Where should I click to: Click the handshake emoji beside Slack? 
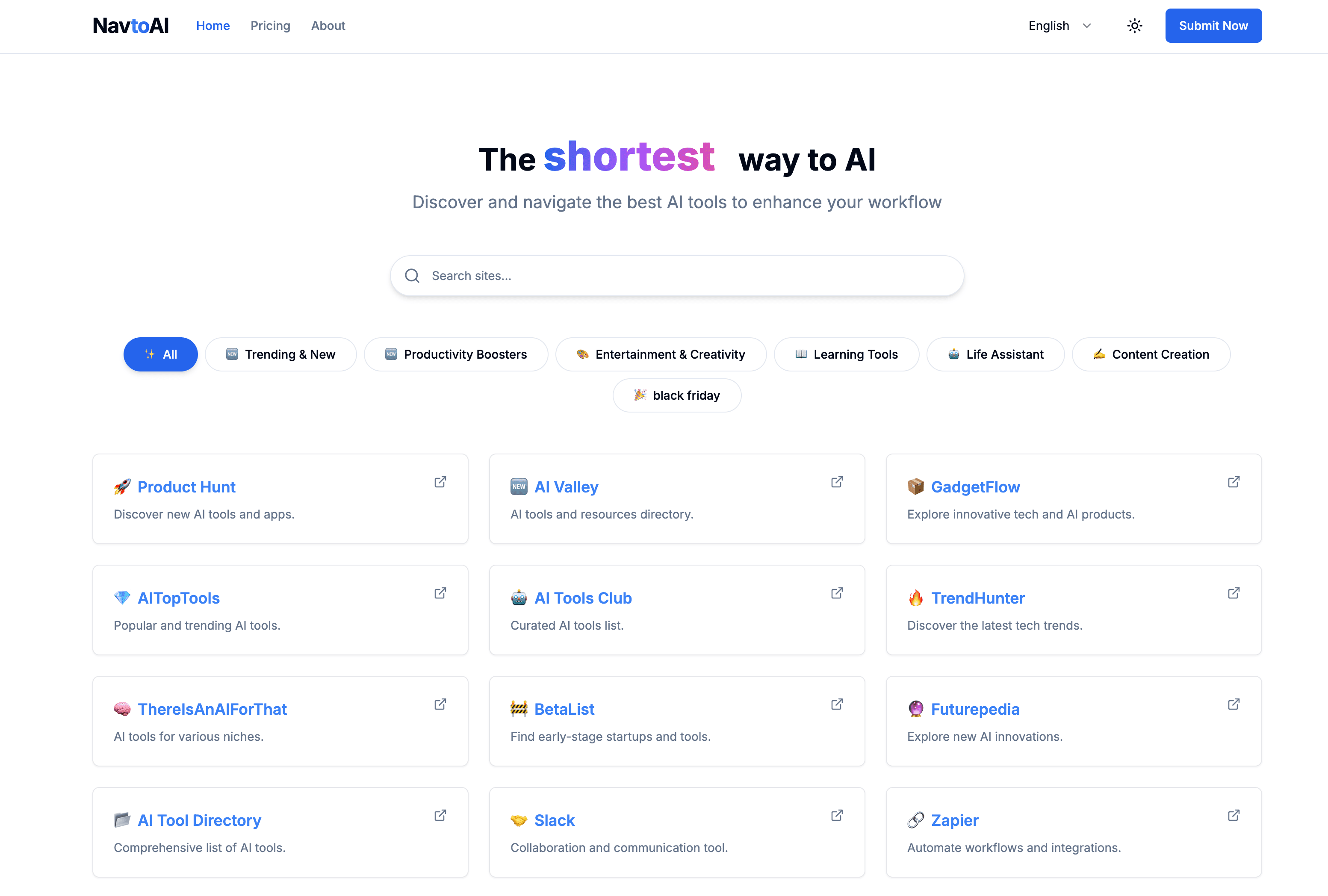tap(519, 820)
